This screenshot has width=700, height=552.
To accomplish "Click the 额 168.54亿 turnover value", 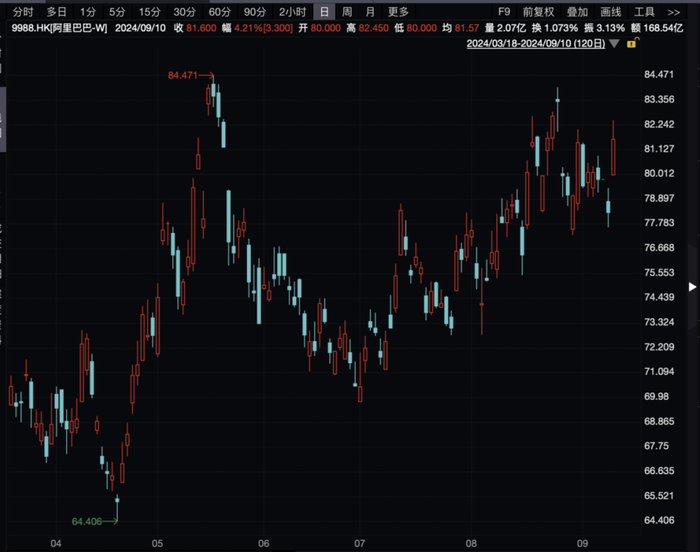I will pyautogui.click(x=657, y=28).
